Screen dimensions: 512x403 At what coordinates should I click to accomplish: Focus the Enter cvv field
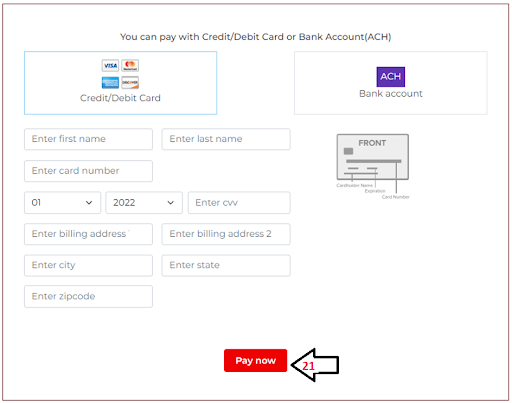(239, 203)
